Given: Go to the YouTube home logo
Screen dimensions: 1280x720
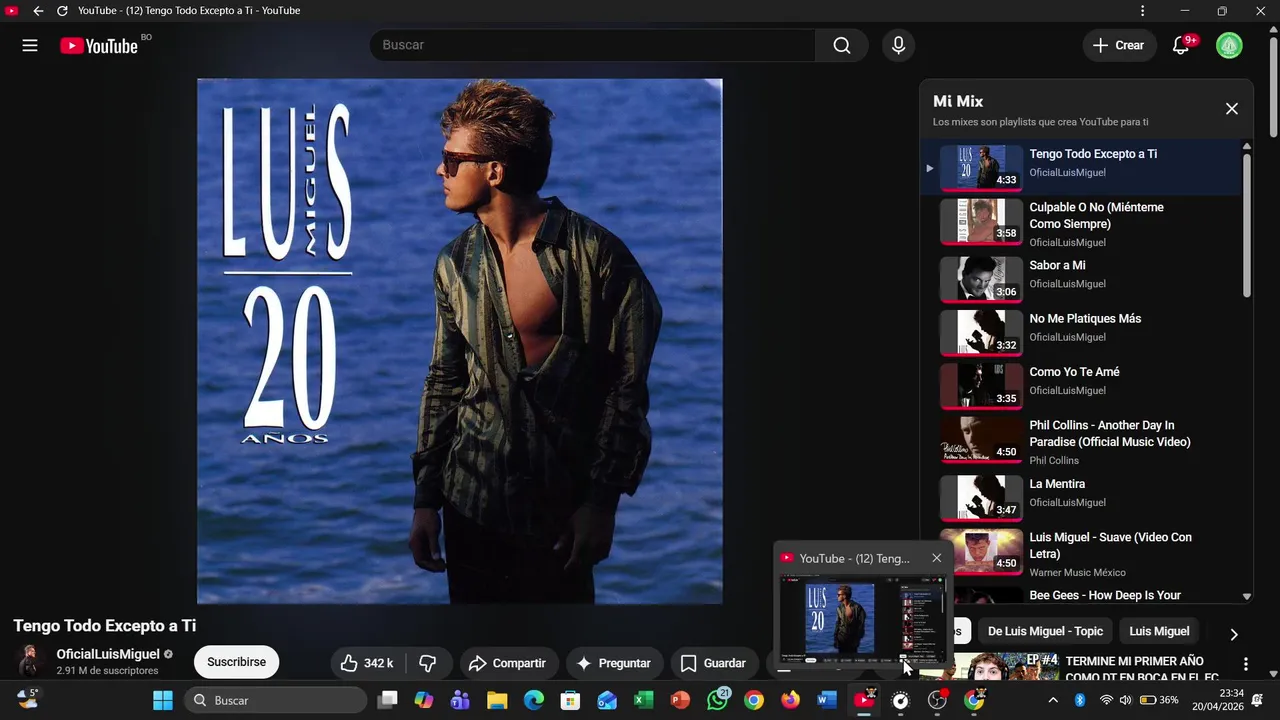Looking at the screenshot, I should [99, 45].
